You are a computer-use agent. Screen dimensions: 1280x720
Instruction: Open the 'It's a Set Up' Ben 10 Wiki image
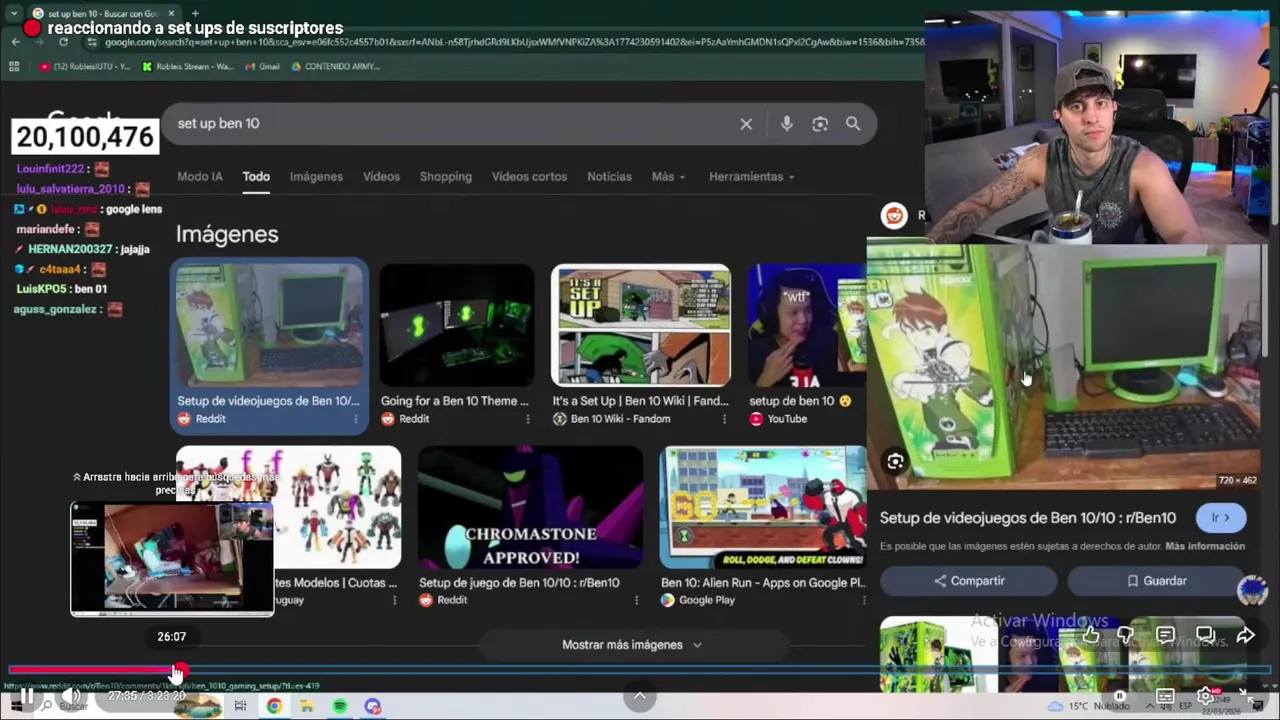pos(641,325)
